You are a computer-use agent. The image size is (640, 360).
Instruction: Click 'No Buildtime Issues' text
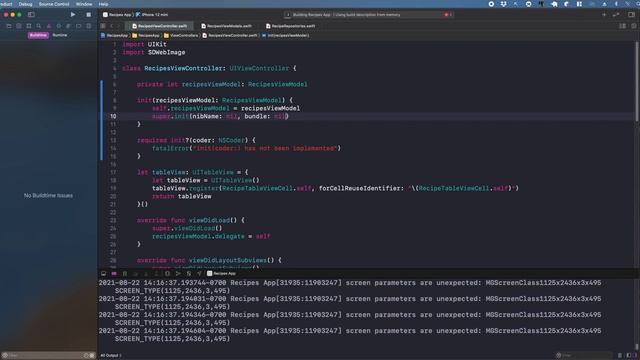pyautogui.click(x=48, y=196)
